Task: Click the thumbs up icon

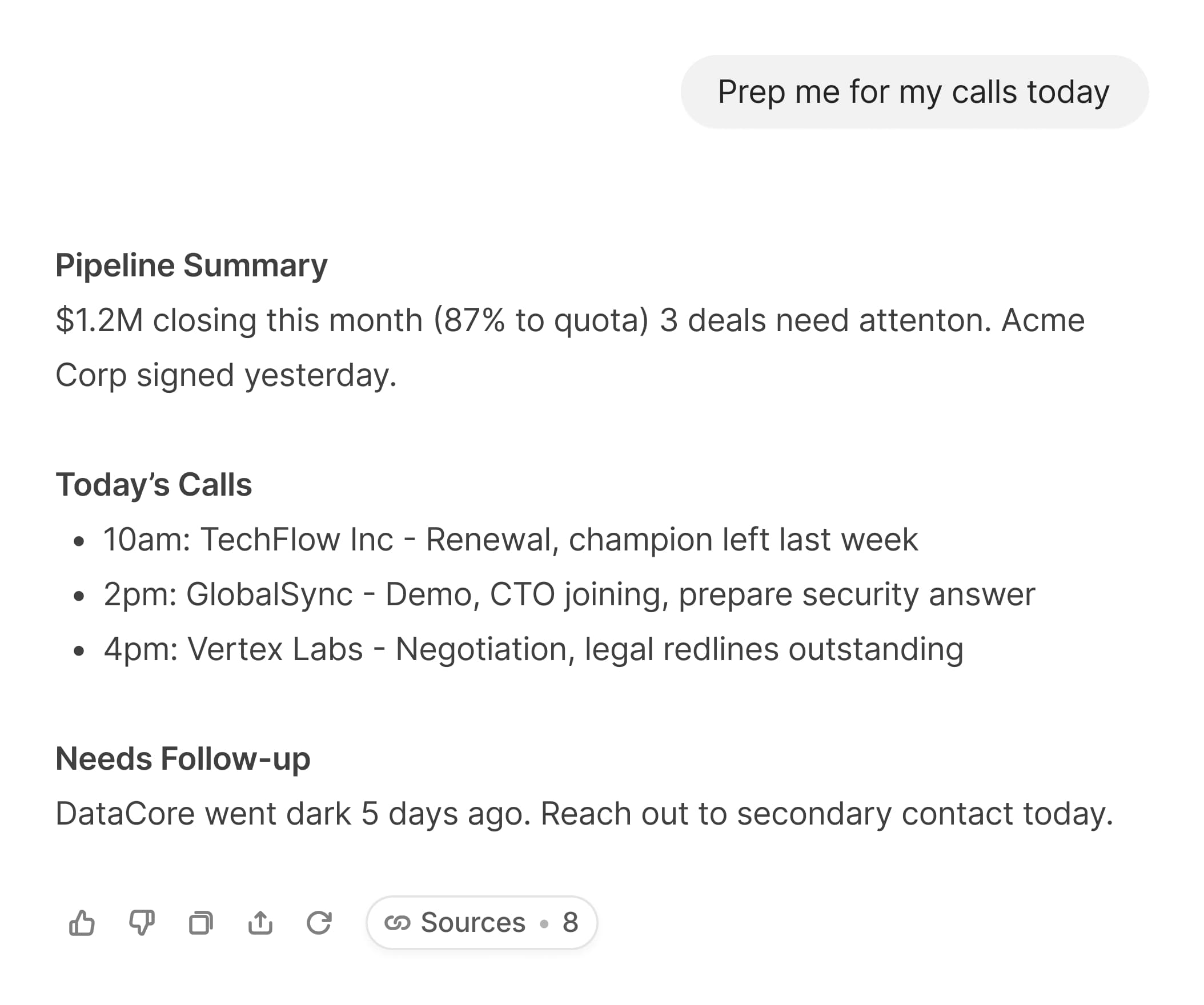Action: coord(82,922)
